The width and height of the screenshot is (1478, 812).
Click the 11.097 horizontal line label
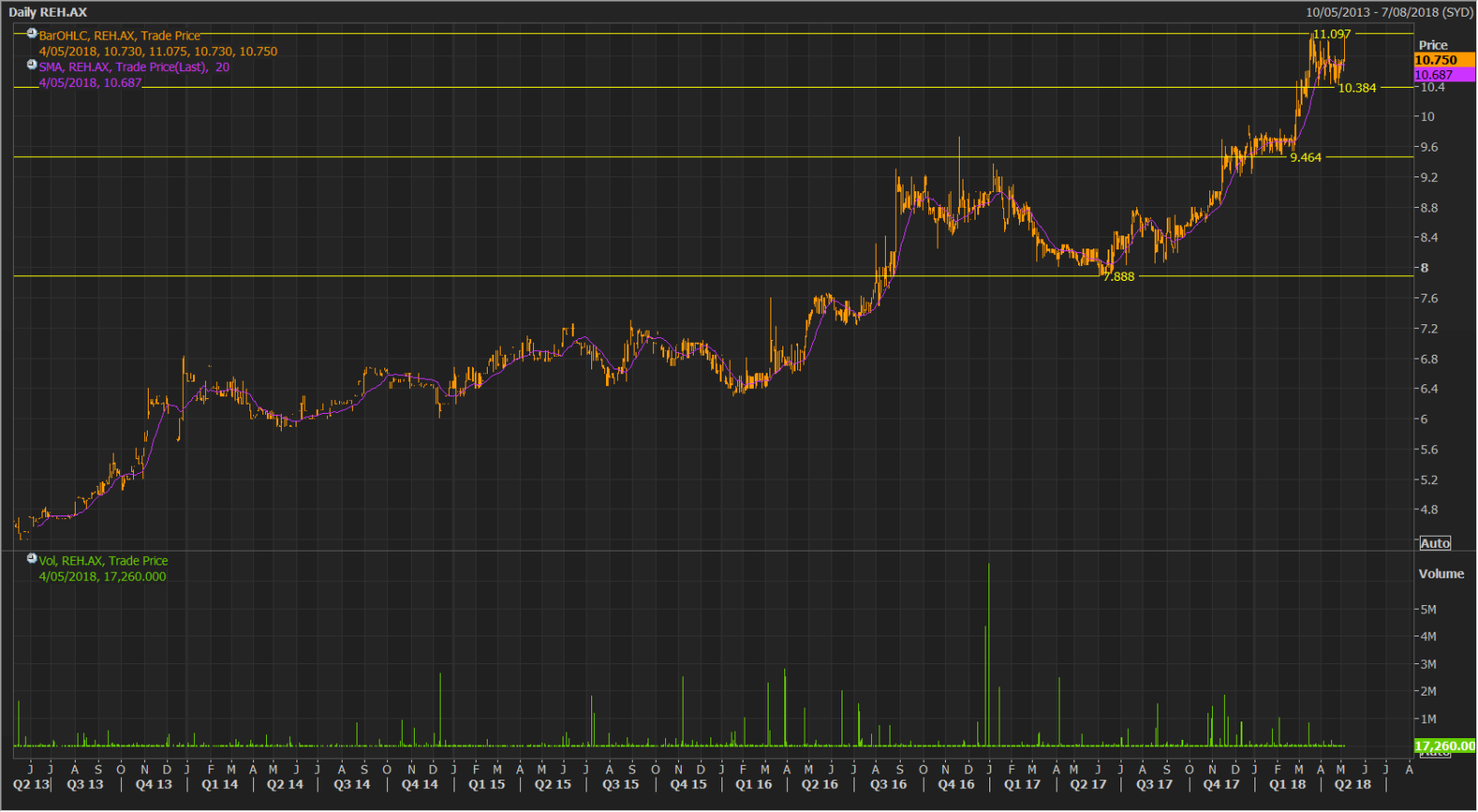tap(1332, 34)
